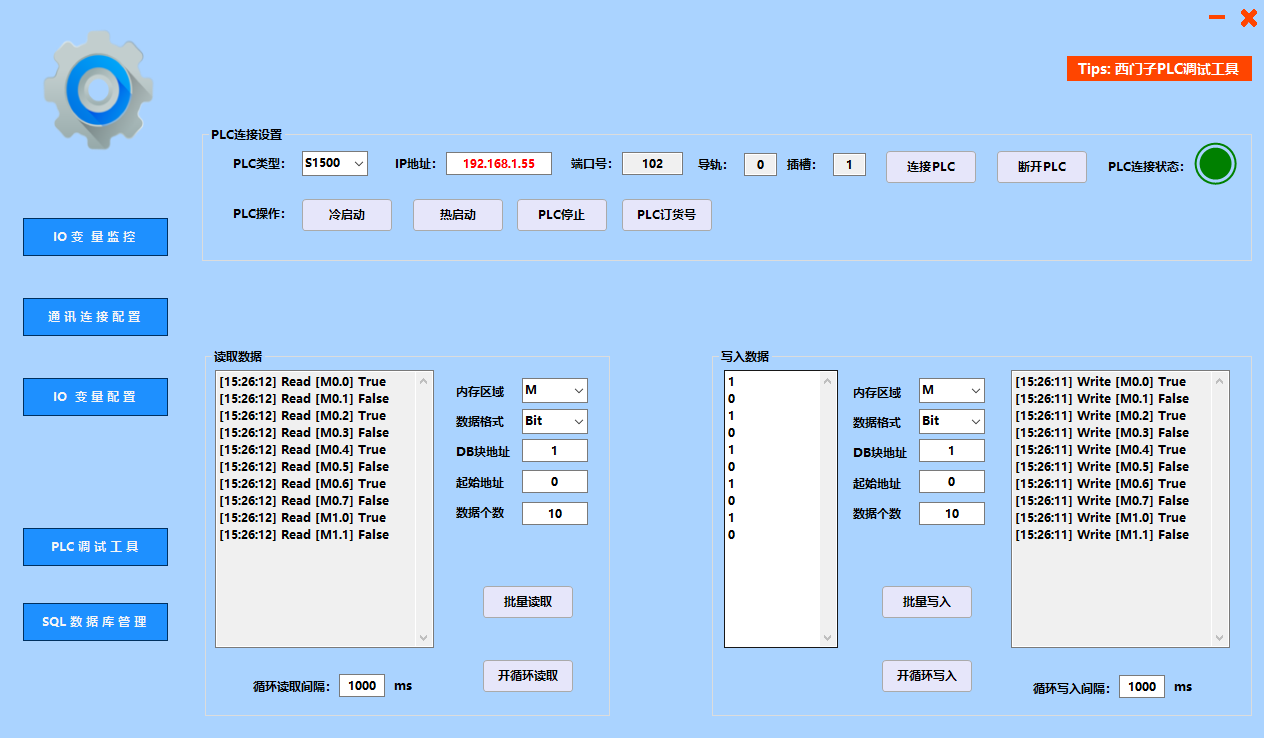The image size is (1264, 738).
Task: Click DB块地址 field in 写入数据 panel
Action: pyautogui.click(x=952, y=451)
